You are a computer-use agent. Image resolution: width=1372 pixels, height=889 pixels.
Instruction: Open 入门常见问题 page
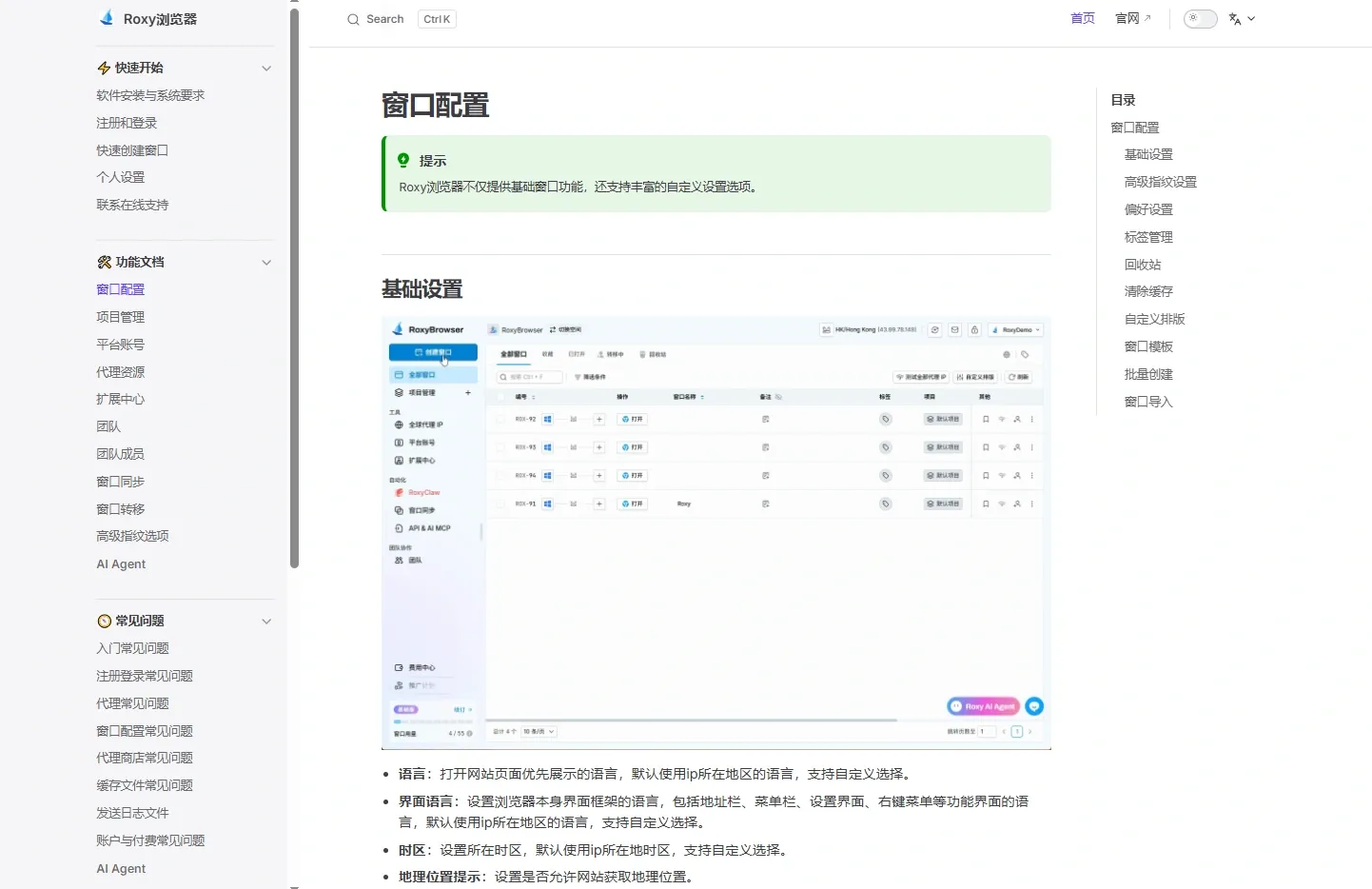[x=132, y=649]
